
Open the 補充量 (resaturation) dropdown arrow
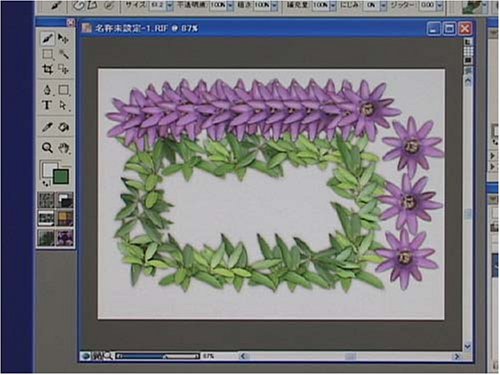click(333, 6)
